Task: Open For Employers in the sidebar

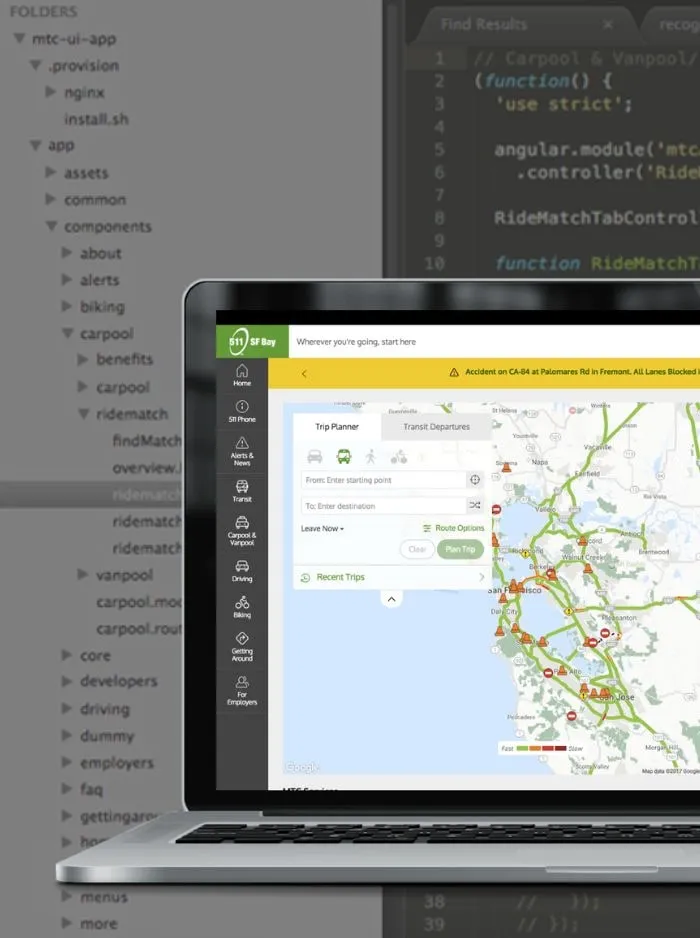Action: pos(242,690)
